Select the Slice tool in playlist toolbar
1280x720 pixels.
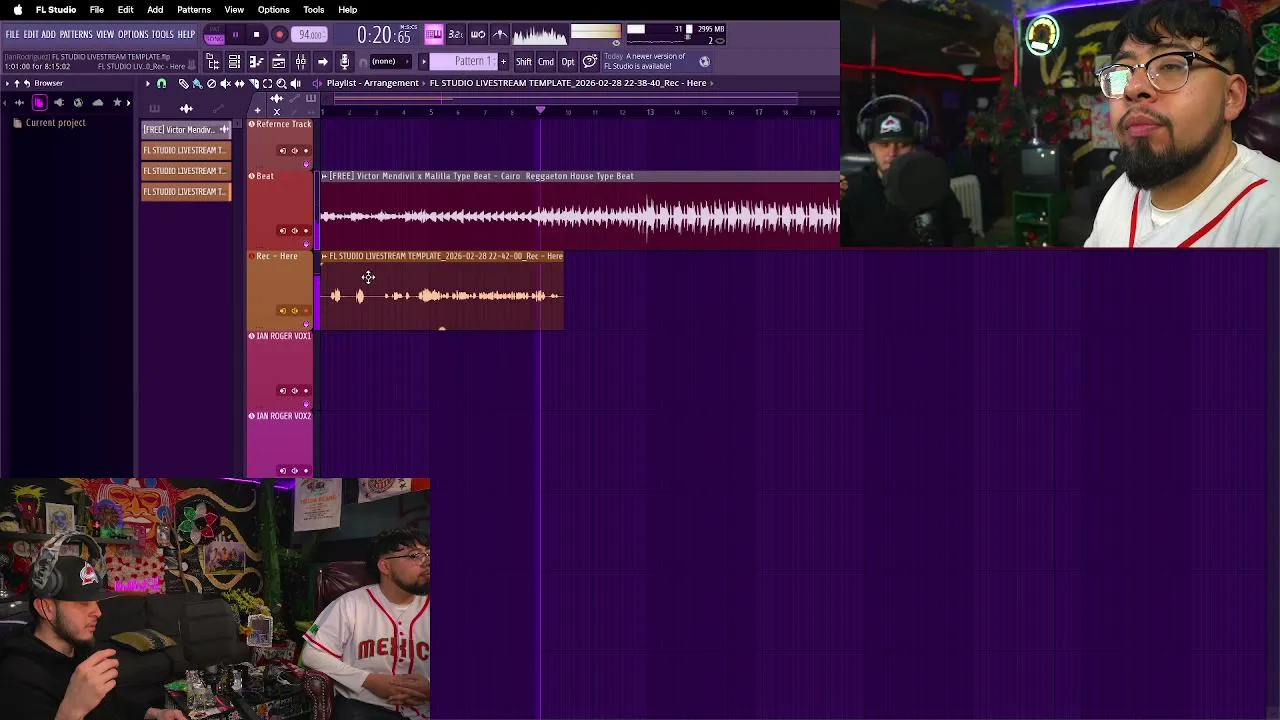tap(253, 83)
